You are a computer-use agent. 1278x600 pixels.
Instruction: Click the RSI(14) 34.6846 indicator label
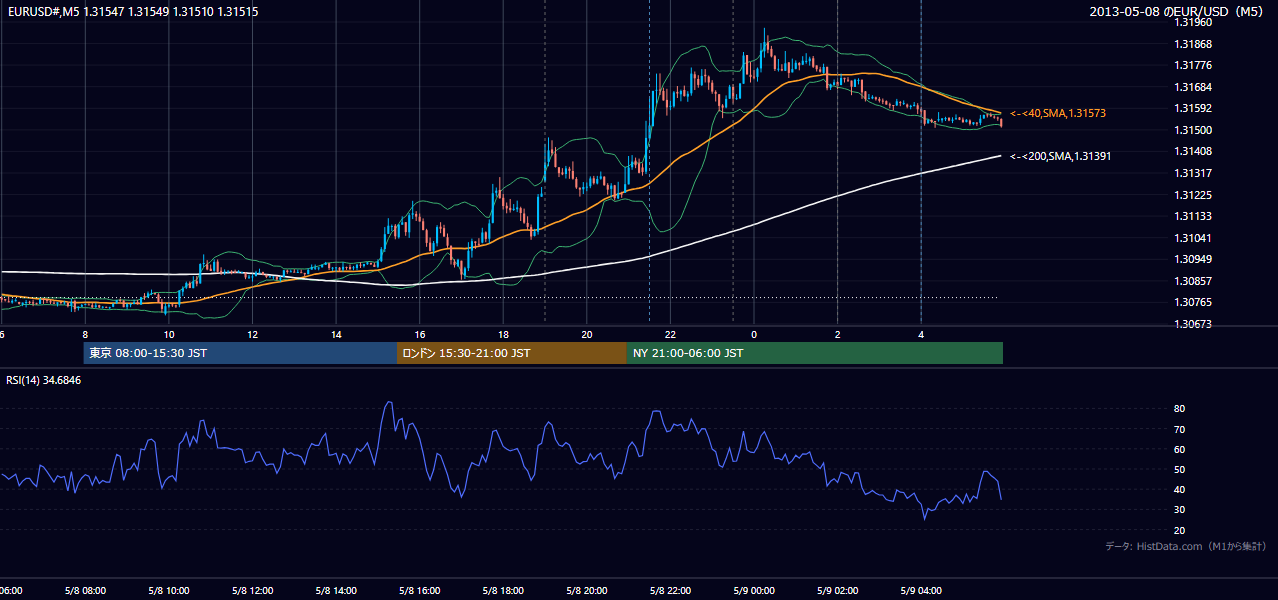coord(44,380)
